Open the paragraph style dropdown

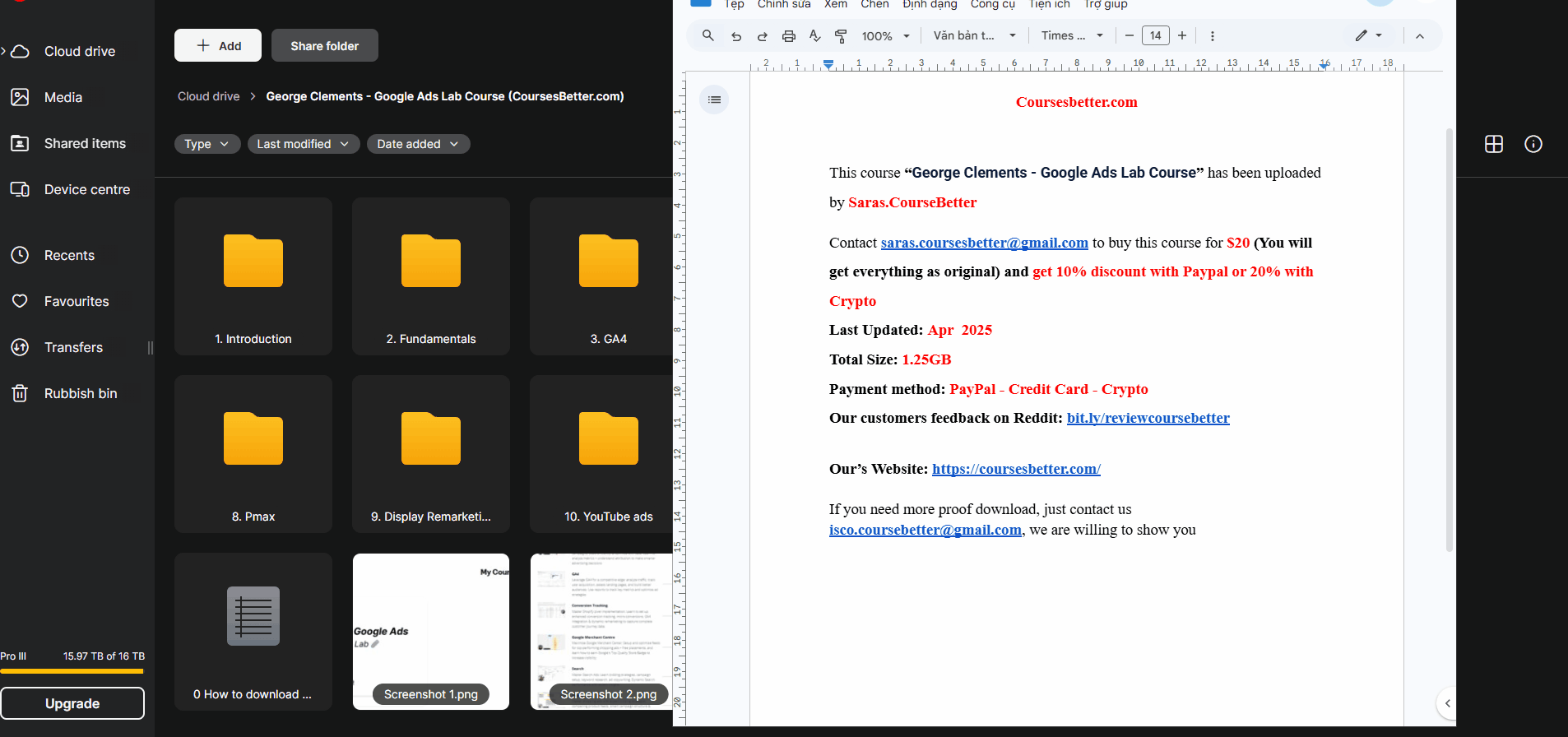point(974,36)
